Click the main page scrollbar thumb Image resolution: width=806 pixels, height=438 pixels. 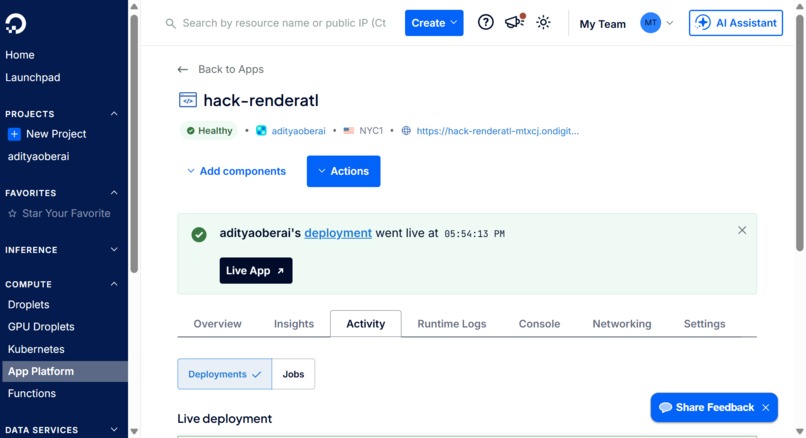click(799, 133)
